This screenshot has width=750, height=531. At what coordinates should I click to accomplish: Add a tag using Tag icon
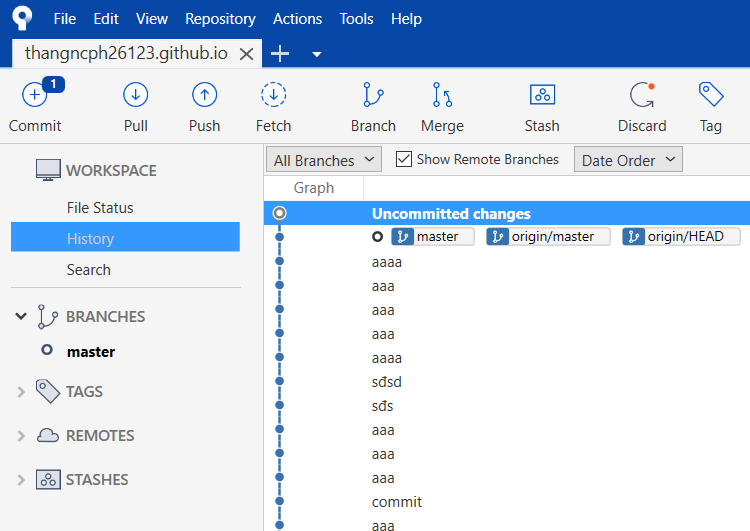(x=711, y=94)
